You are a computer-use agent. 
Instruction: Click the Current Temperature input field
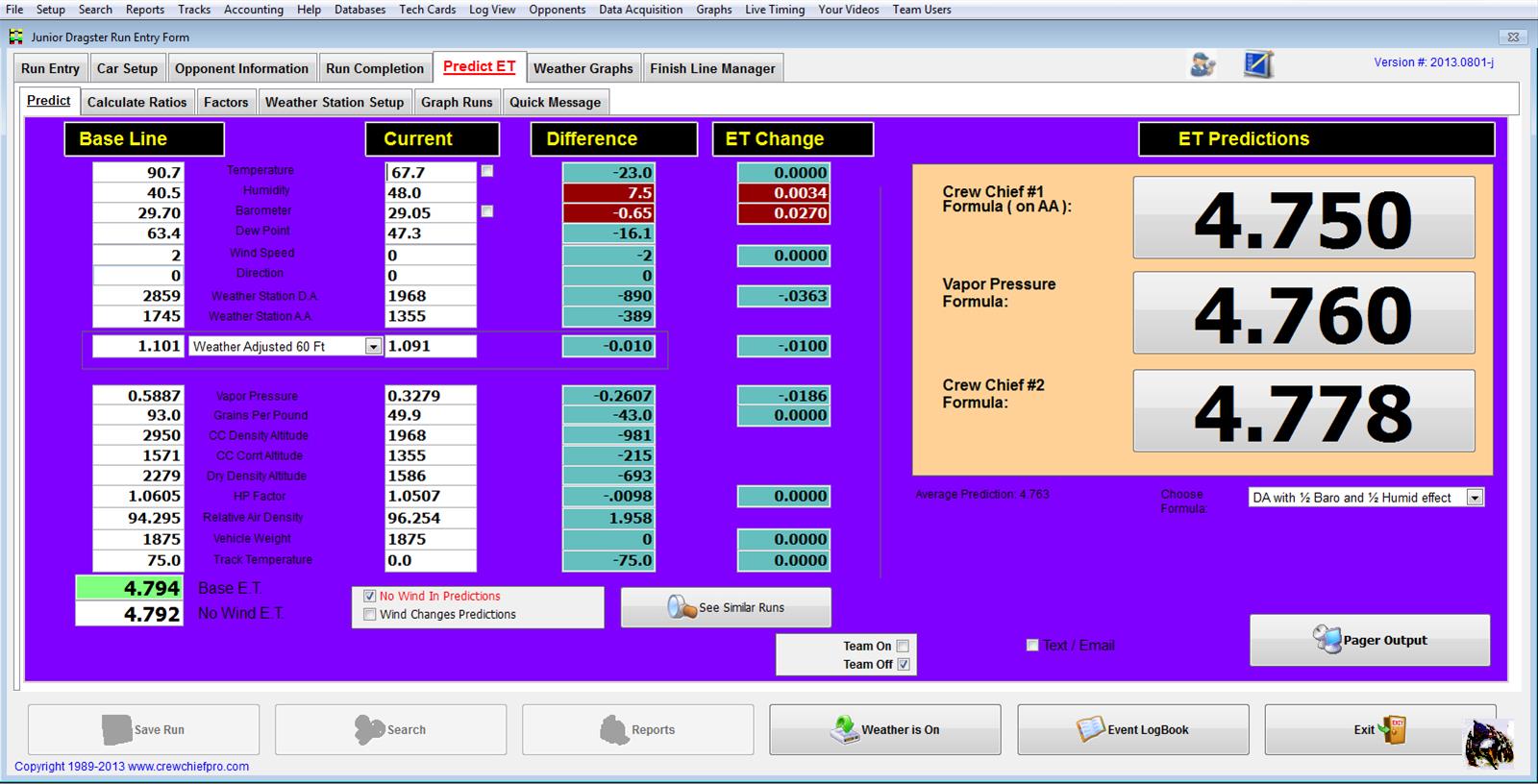pyautogui.click(x=431, y=172)
